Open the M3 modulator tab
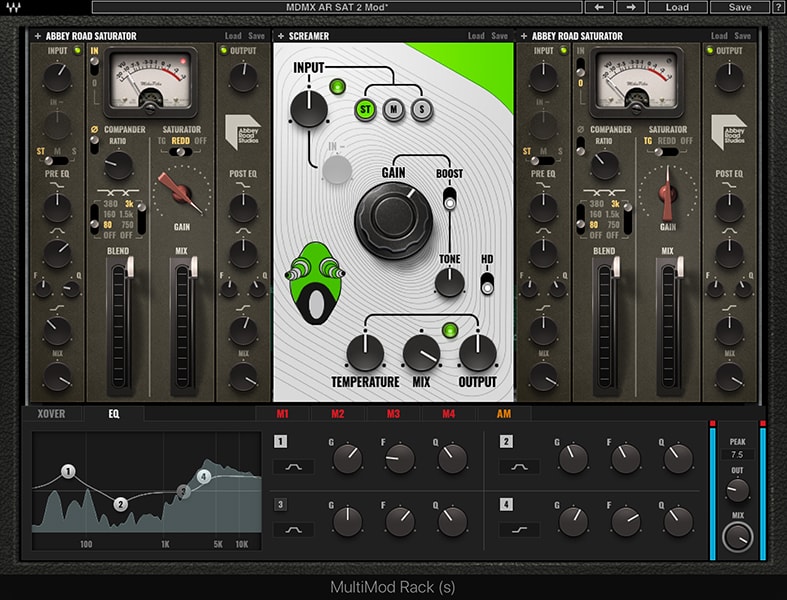 393,414
